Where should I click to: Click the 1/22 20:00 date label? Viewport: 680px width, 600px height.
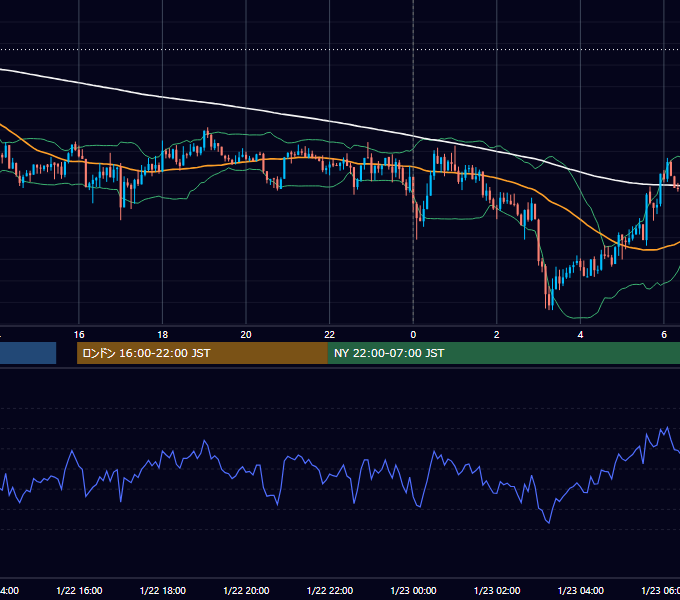coord(246,590)
